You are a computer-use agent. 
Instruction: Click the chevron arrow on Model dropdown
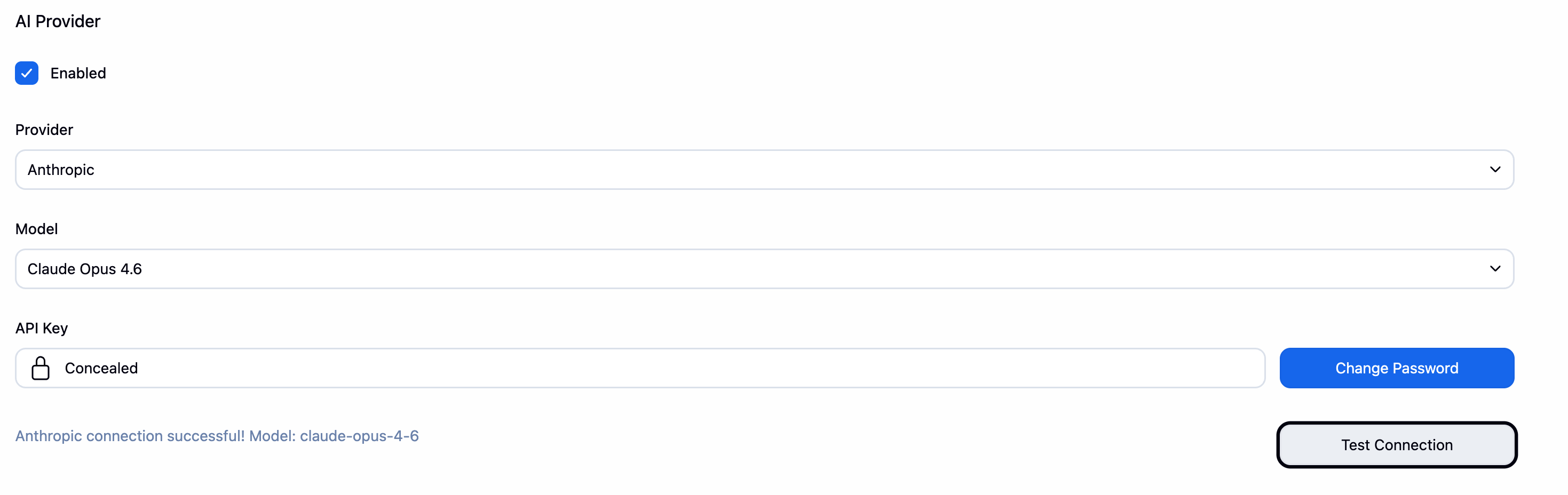point(1495,269)
